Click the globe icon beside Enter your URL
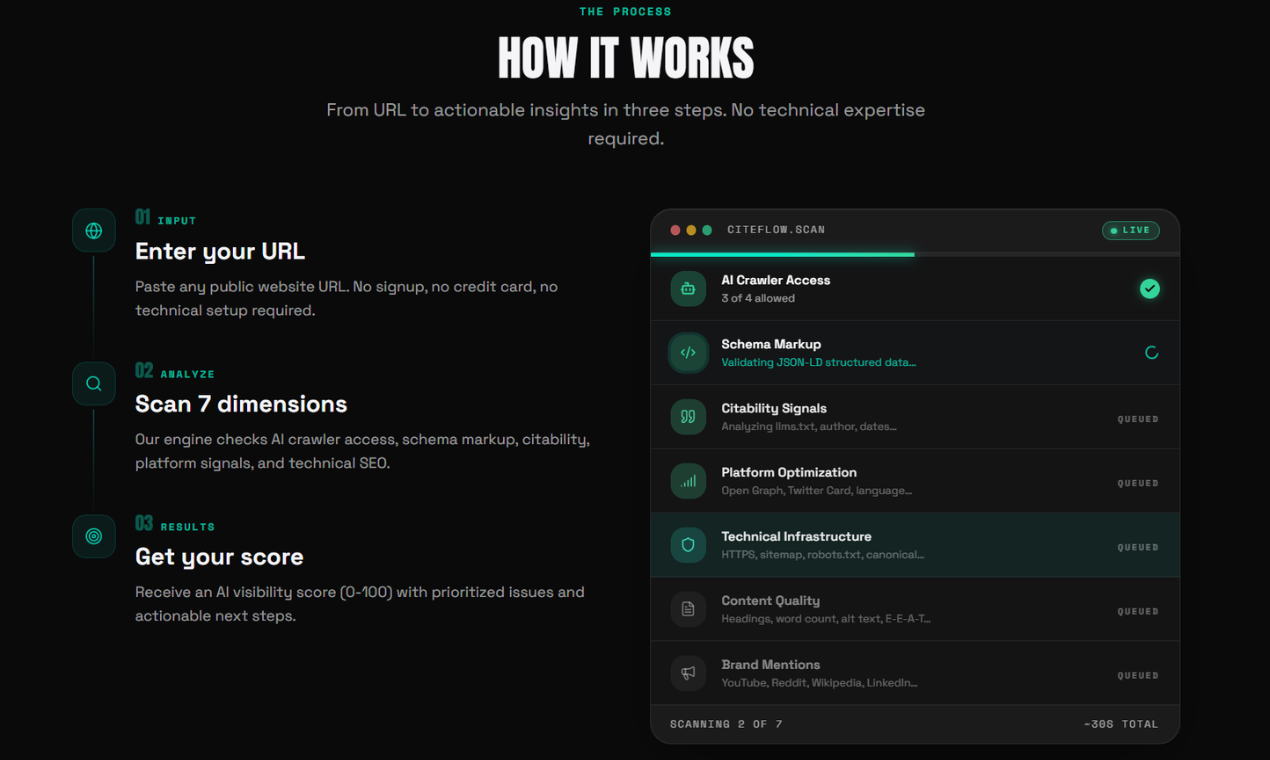 tap(93, 231)
